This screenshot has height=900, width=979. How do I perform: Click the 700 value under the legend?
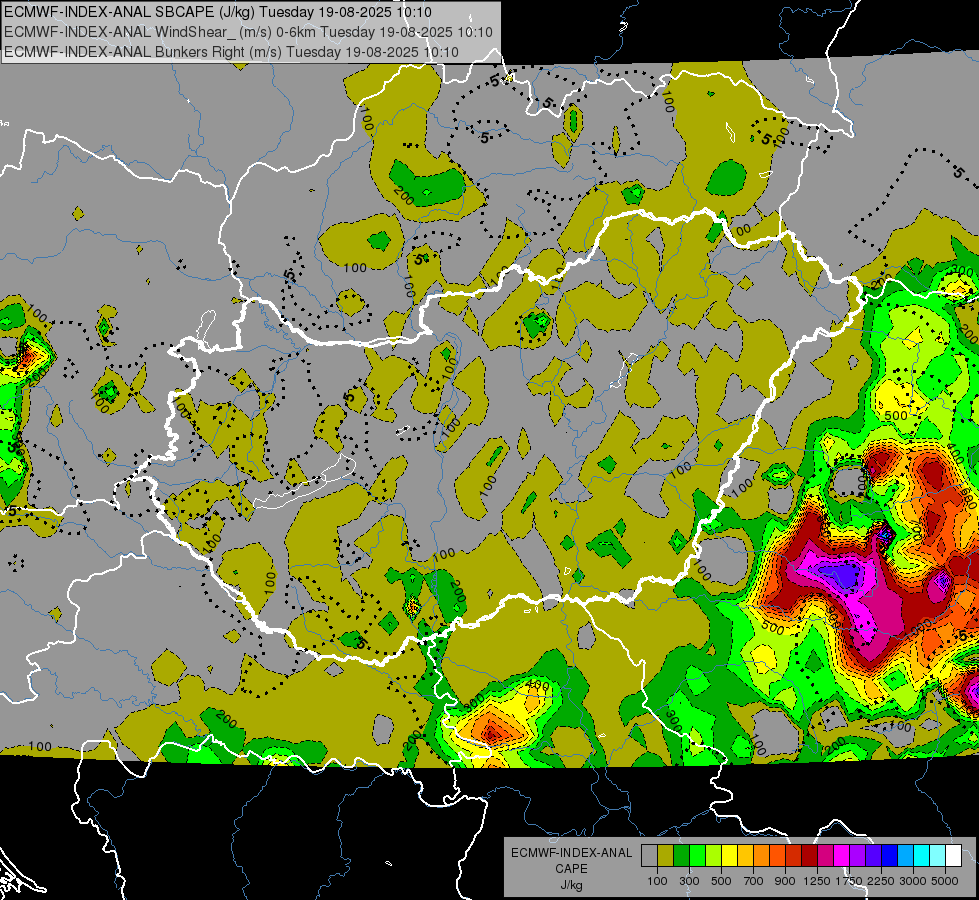[754, 881]
